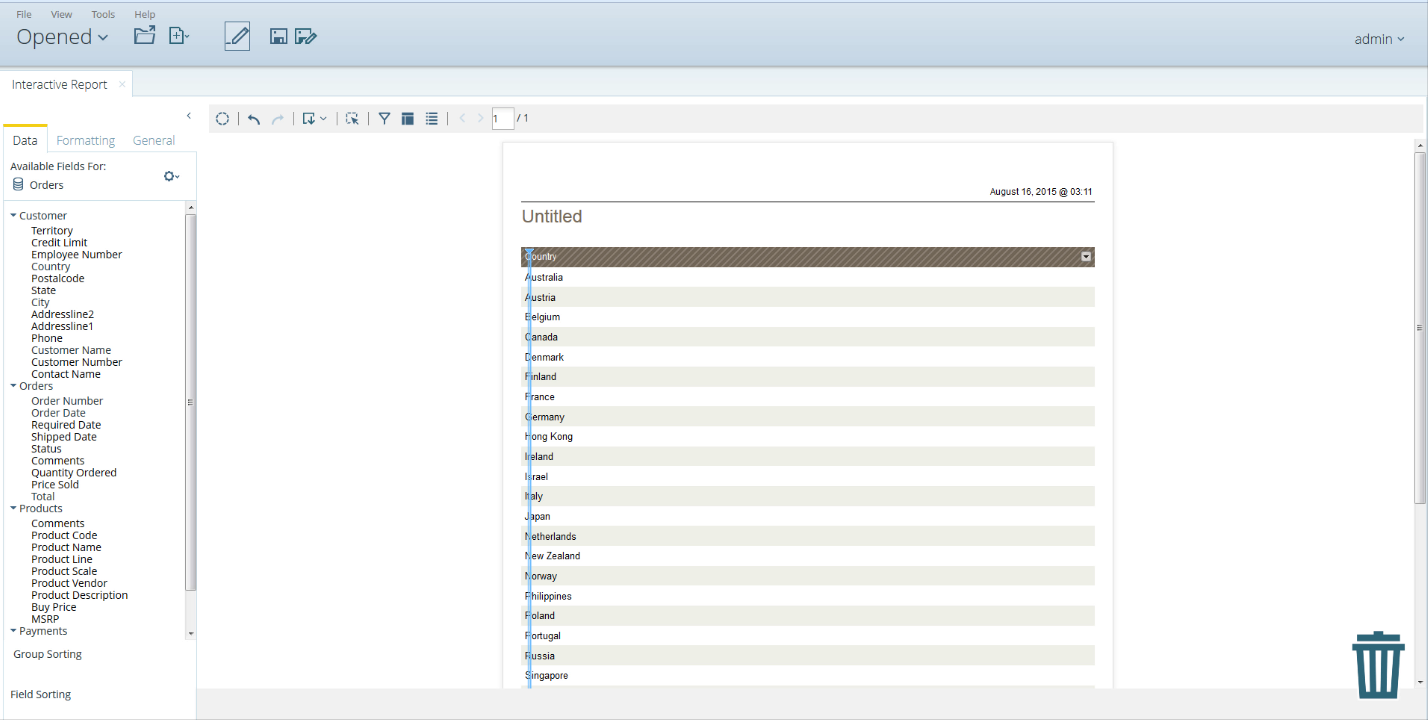This screenshot has height=720, width=1428.
Task: Select the Postalcode field
Action: pyautogui.click(x=57, y=278)
